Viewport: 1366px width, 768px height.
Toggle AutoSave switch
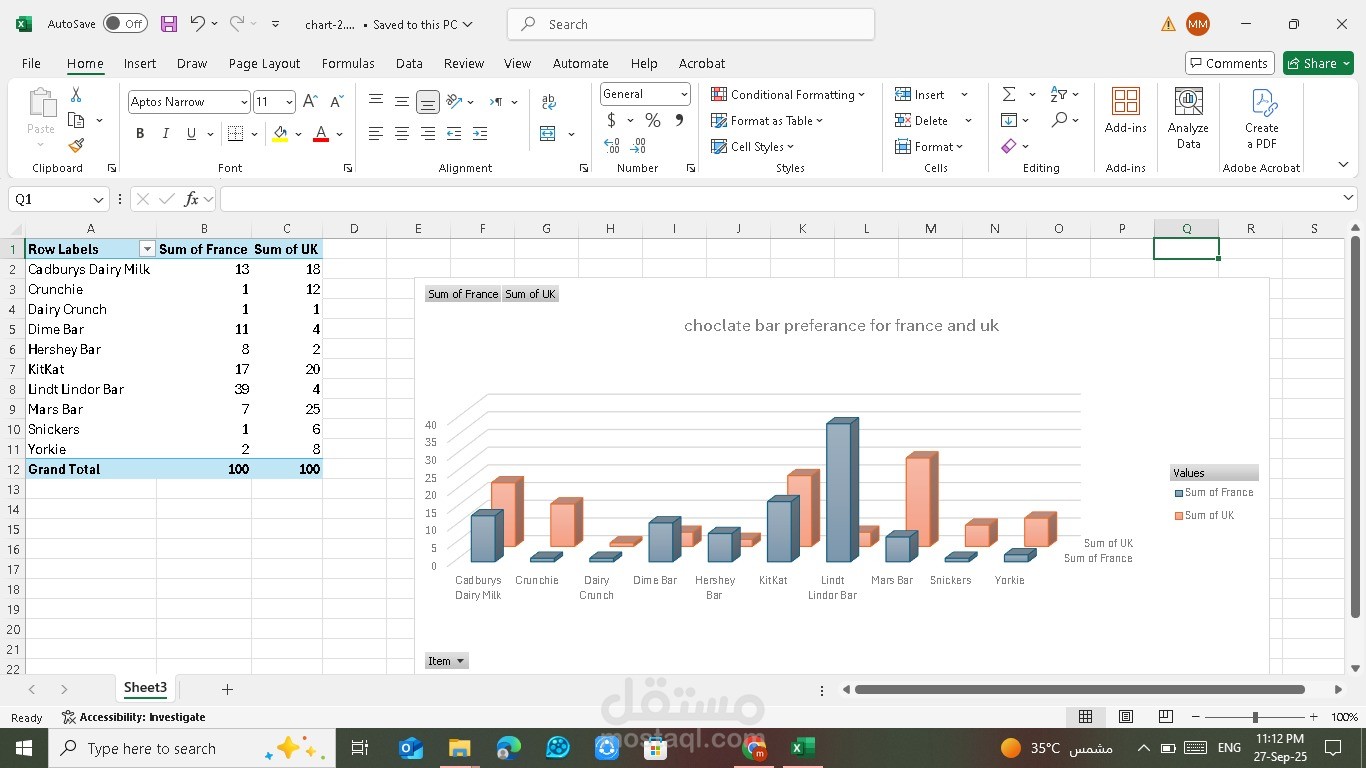[125, 24]
